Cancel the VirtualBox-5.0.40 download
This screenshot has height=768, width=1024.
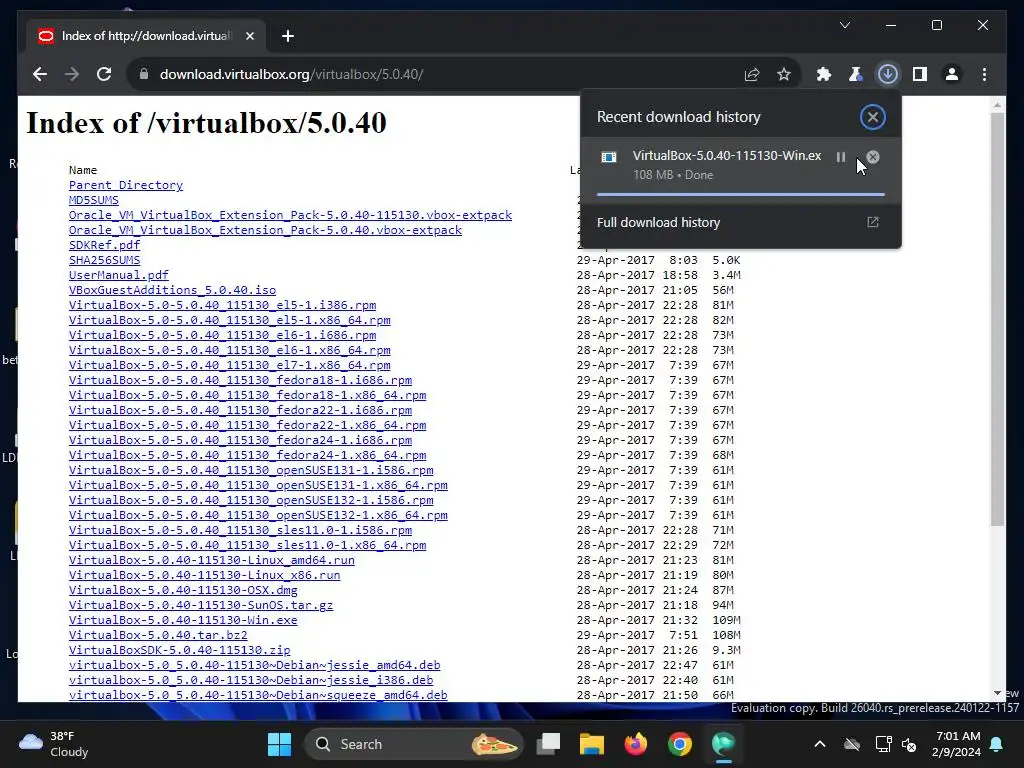pos(872,157)
